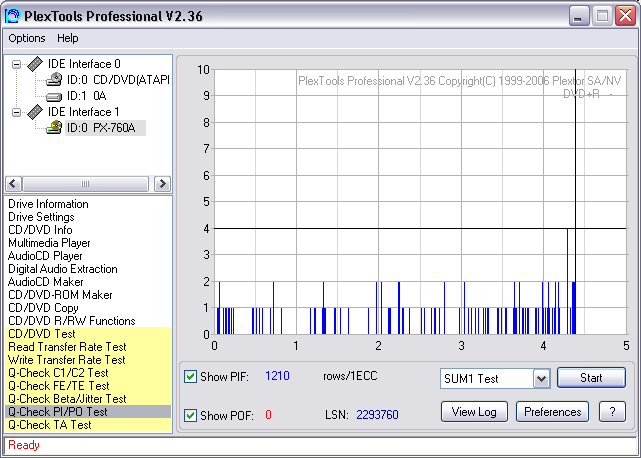Open Multimedia Player
641x458 pixels.
(49, 243)
